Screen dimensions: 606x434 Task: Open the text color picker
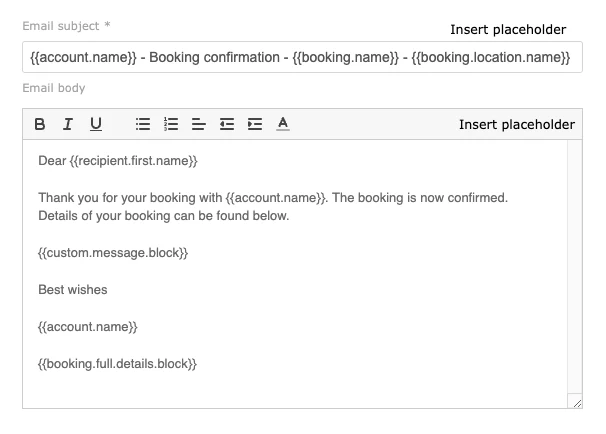283,124
